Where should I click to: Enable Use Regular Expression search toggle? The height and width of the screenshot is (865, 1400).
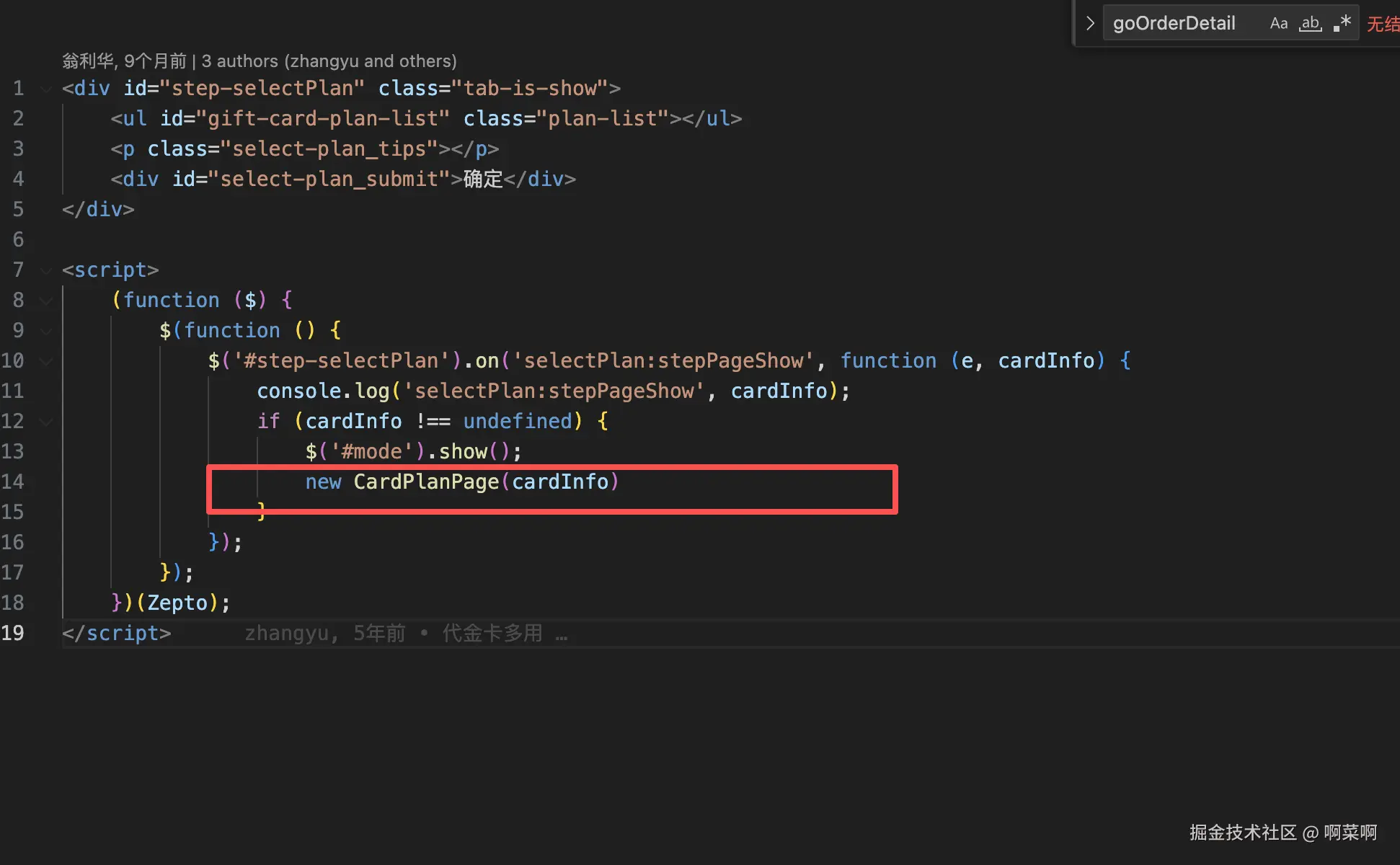pyautogui.click(x=1342, y=24)
